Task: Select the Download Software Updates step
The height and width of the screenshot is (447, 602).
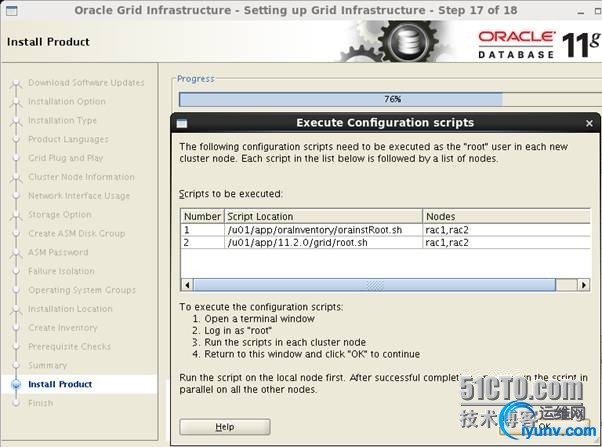Action: [x=86, y=83]
